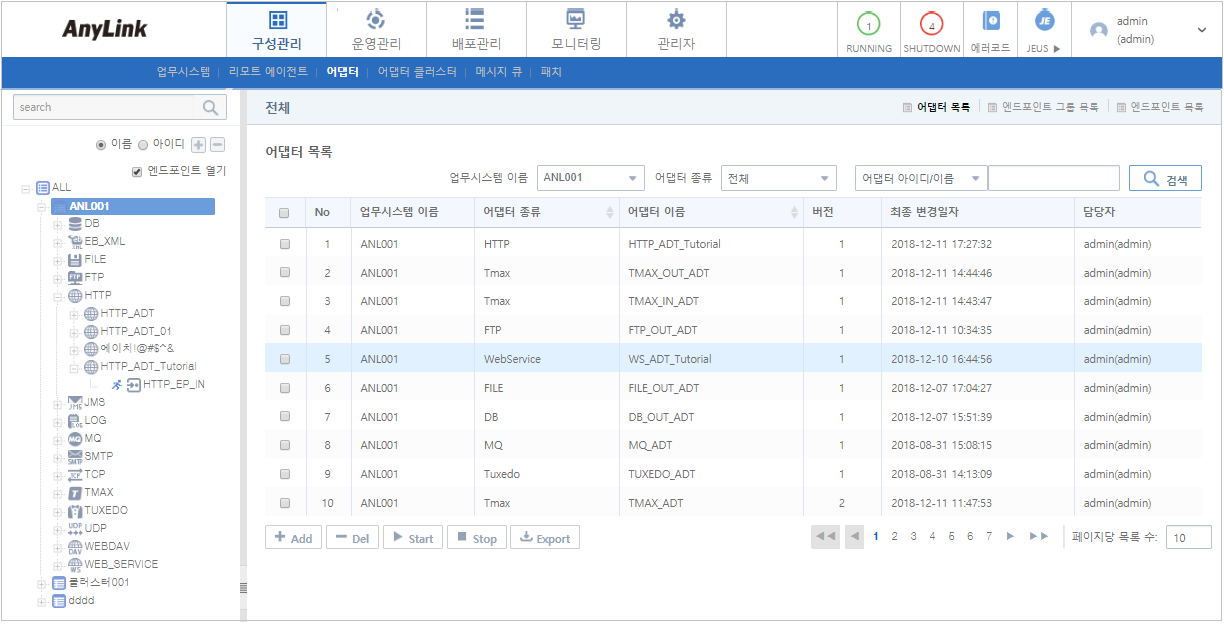This screenshot has width=1224, height=627.
Task: Open the error code icon
Action: (x=990, y=22)
